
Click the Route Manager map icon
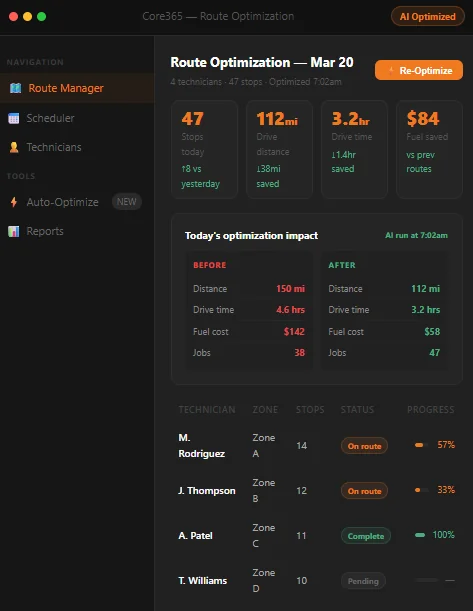tap(16, 88)
